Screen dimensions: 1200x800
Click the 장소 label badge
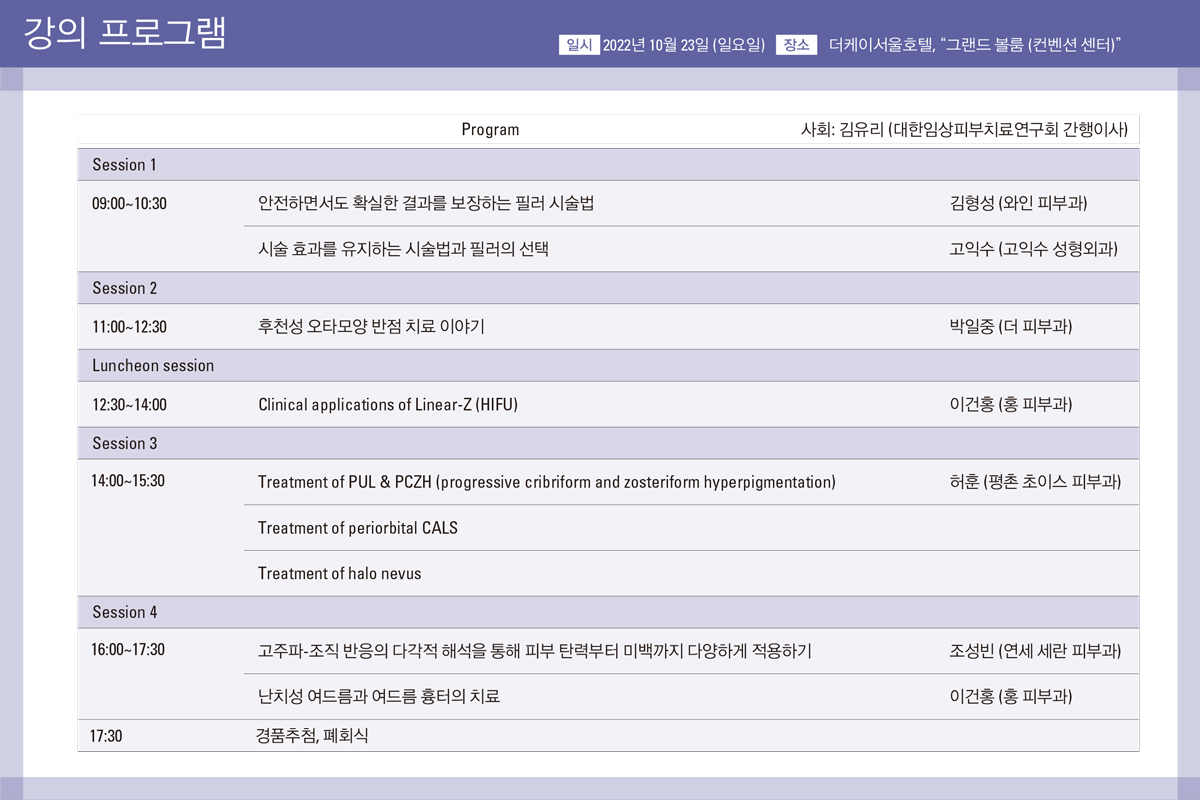796,44
